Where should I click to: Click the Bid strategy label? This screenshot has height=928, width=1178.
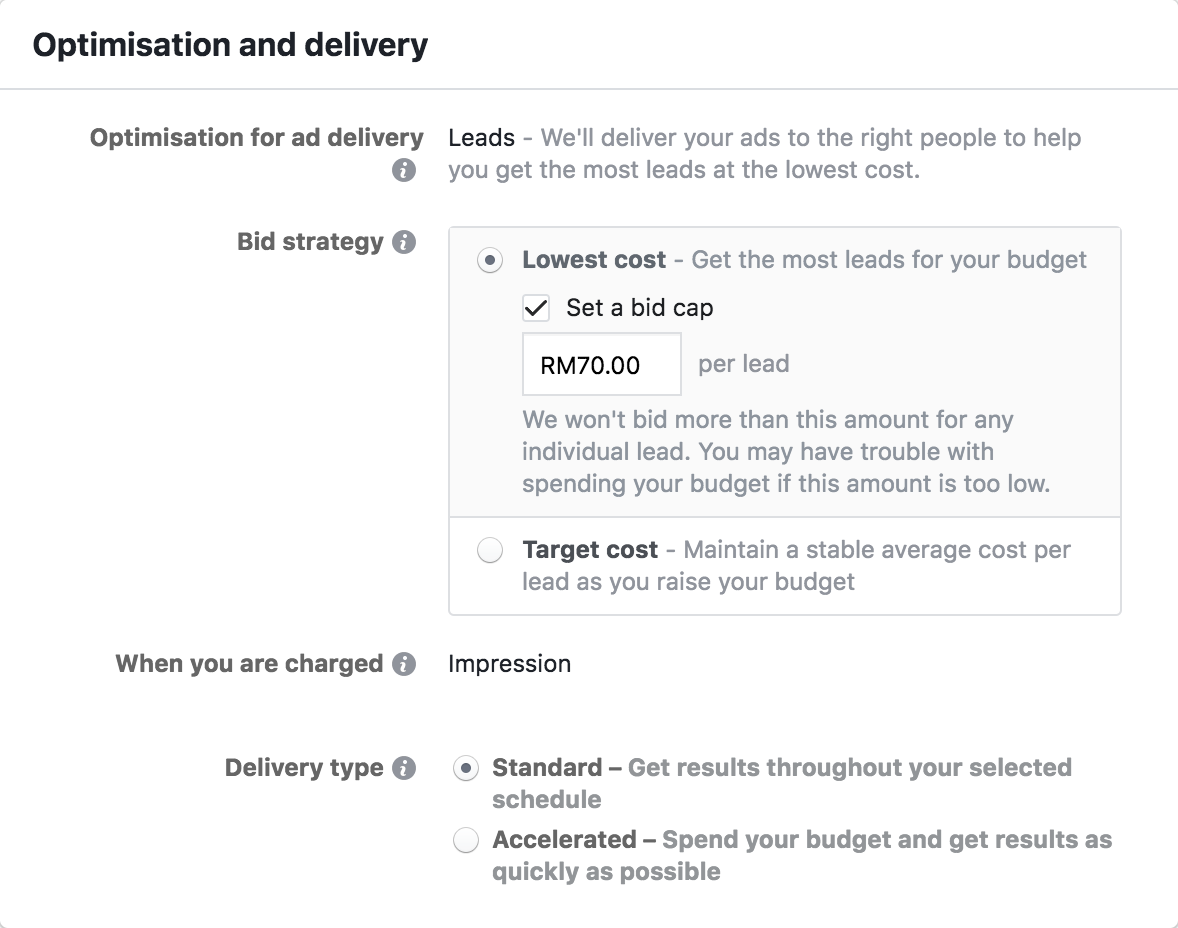[x=310, y=242]
